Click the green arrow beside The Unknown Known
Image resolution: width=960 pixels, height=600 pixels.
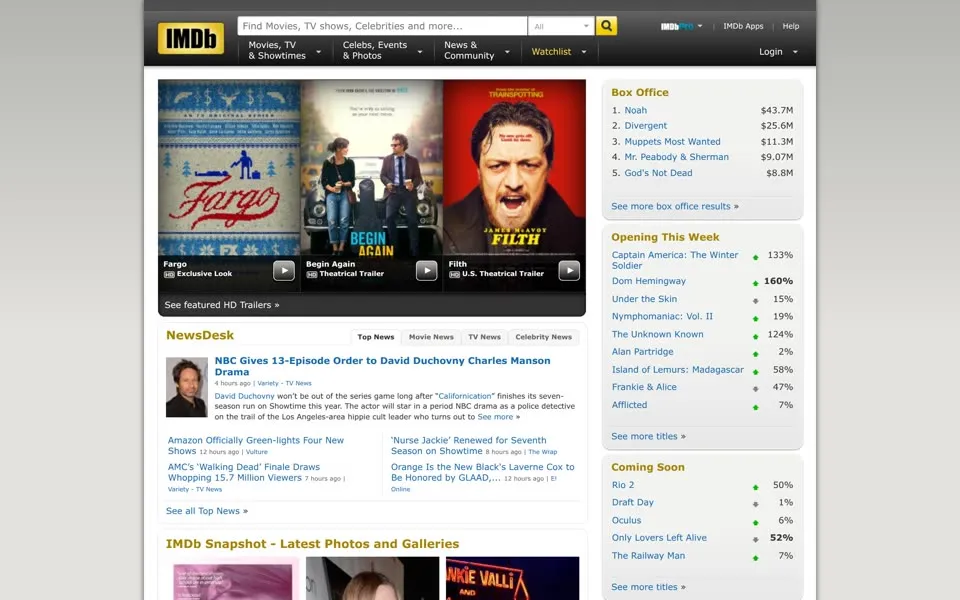pyautogui.click(x=756, y=336)
